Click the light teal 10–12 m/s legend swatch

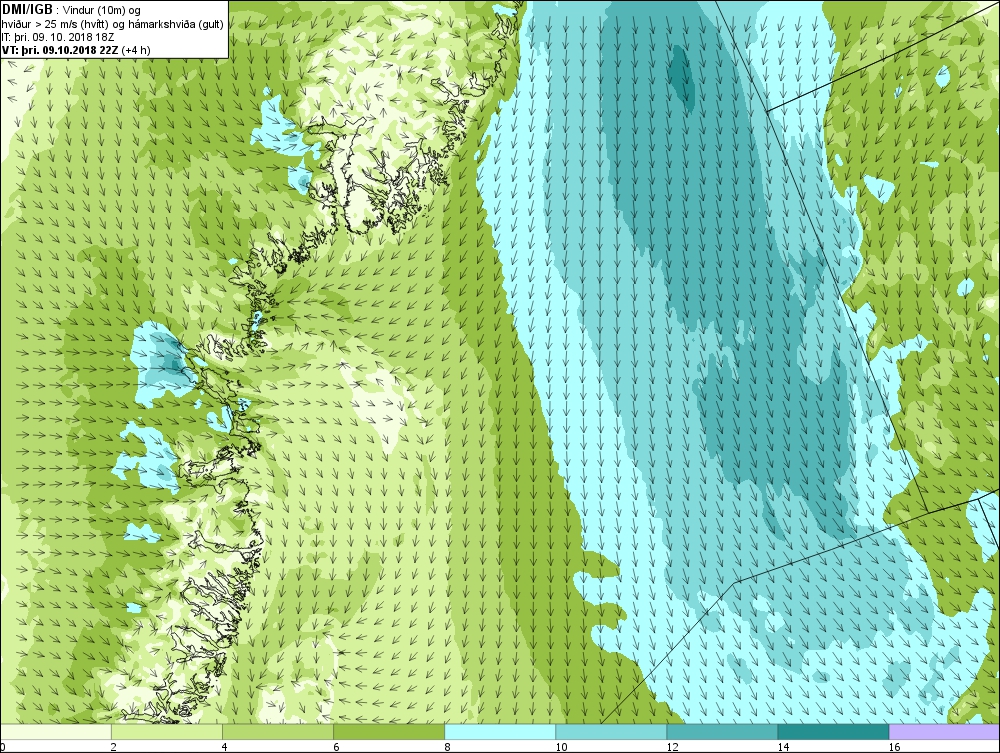611,732
